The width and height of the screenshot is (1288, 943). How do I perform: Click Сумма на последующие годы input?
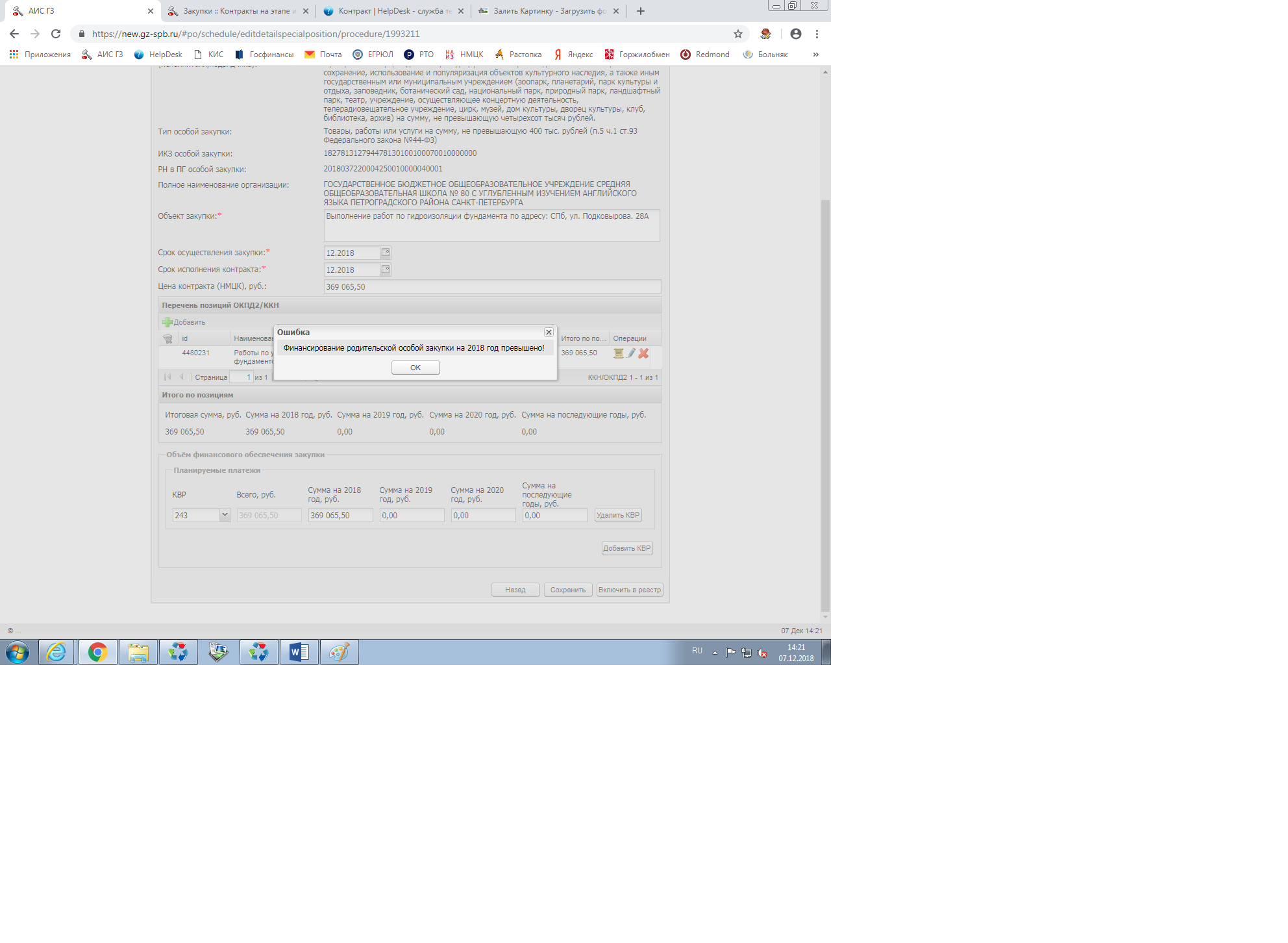(x=555, y=515)
